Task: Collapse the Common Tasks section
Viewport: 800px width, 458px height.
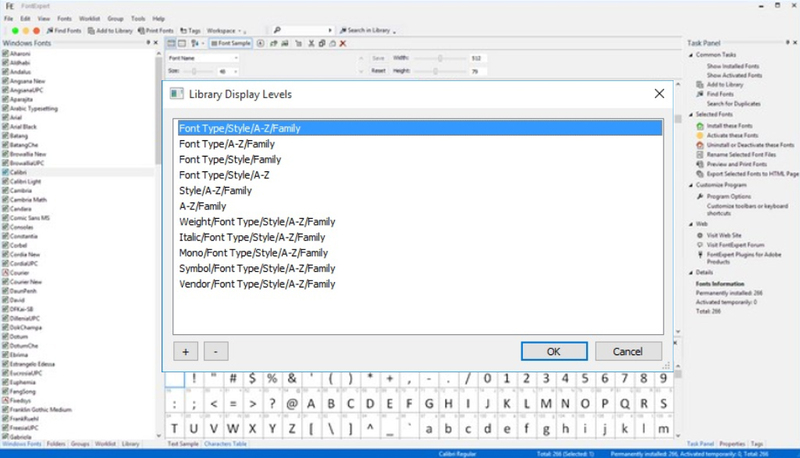Action: (691, 55)
